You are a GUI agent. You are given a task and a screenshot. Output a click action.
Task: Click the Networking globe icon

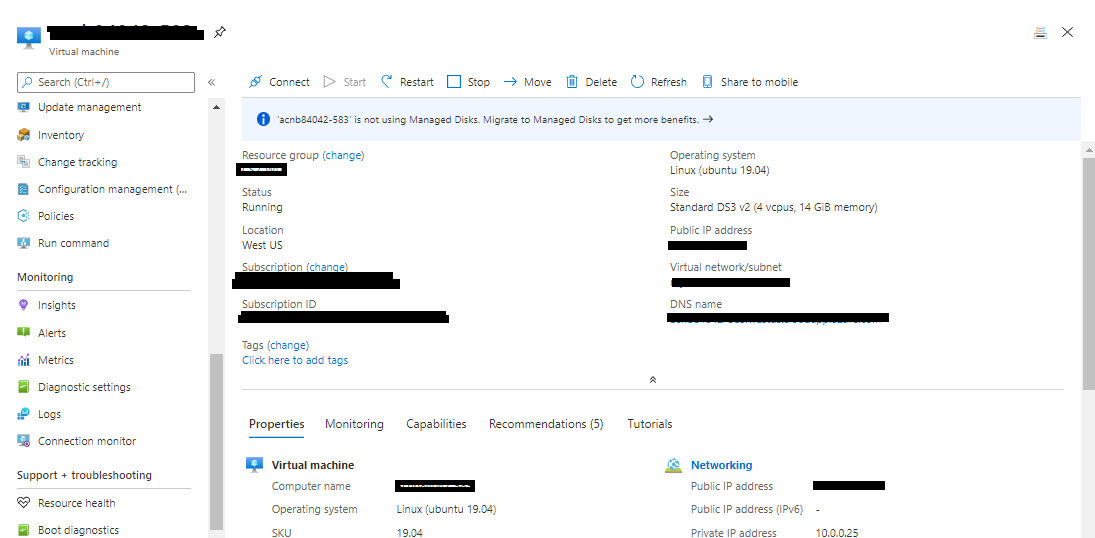point(673,465)
